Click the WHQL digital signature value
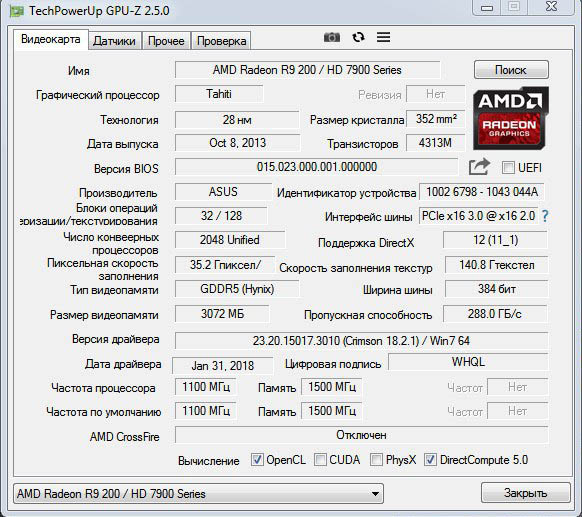Viewport: 582px width, 517px height. tap(468, 362)
